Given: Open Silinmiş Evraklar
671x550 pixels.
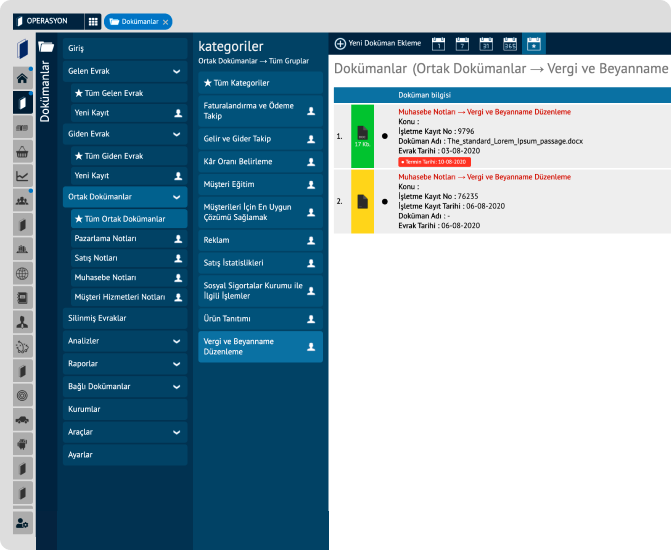Looking at the screenshot, I should pos(125,318).
